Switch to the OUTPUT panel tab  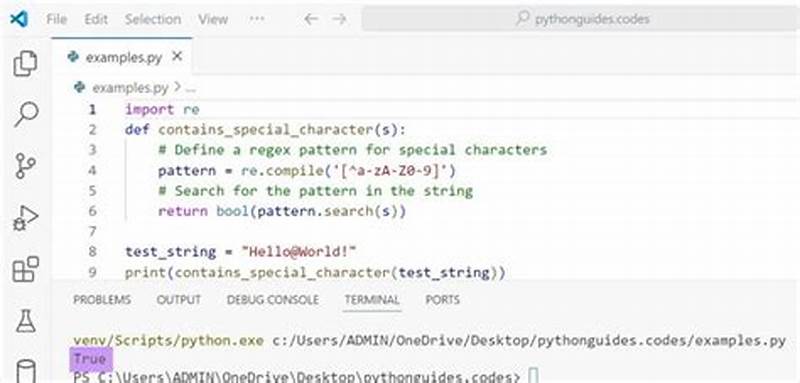(179, 299)
